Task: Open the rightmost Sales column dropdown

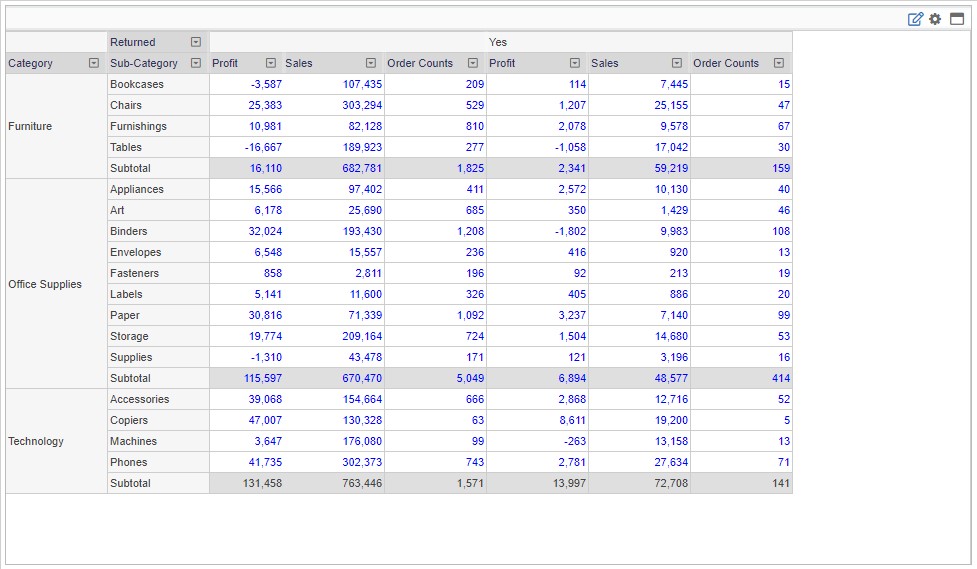Action: 677,63
